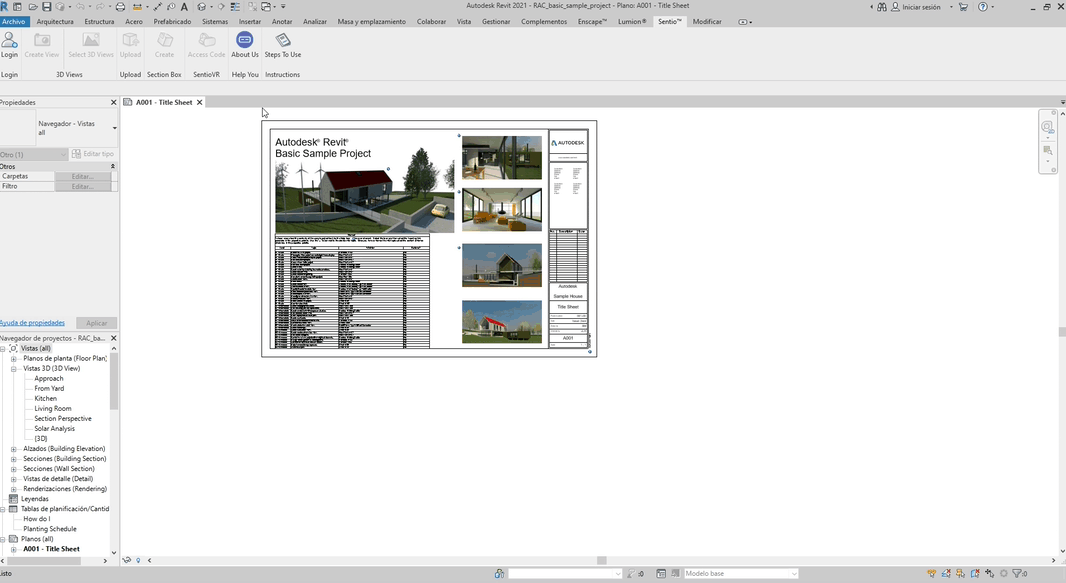The height and width of the screenshot is (583, 1066).
Task: Toggle Select Pinned Elements icon in status bar
Action: point(961,573)
